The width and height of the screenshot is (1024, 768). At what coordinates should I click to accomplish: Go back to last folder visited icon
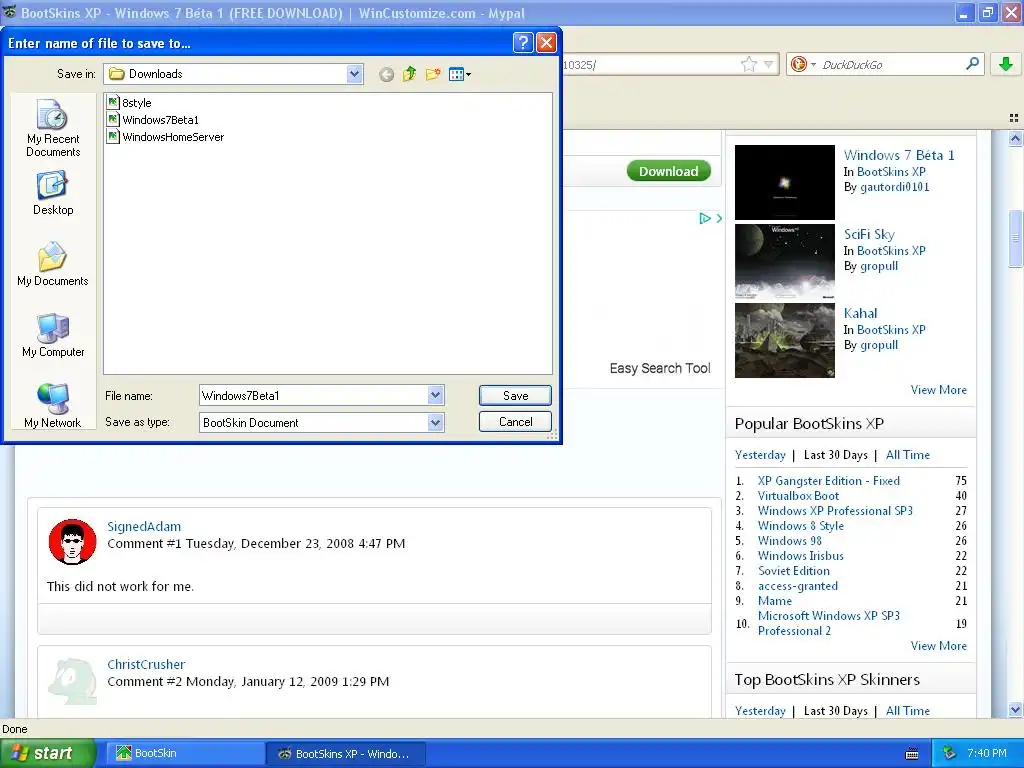pos(387,74)
